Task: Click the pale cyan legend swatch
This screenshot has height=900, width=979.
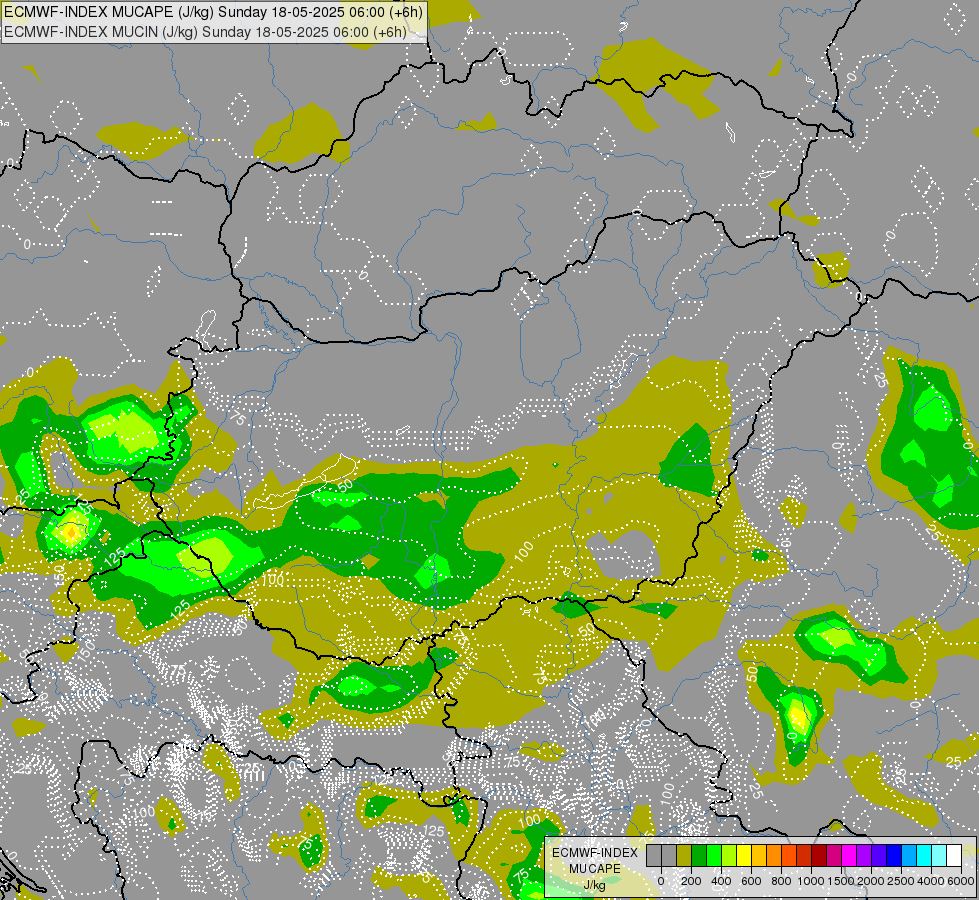Action: [939, 856]
